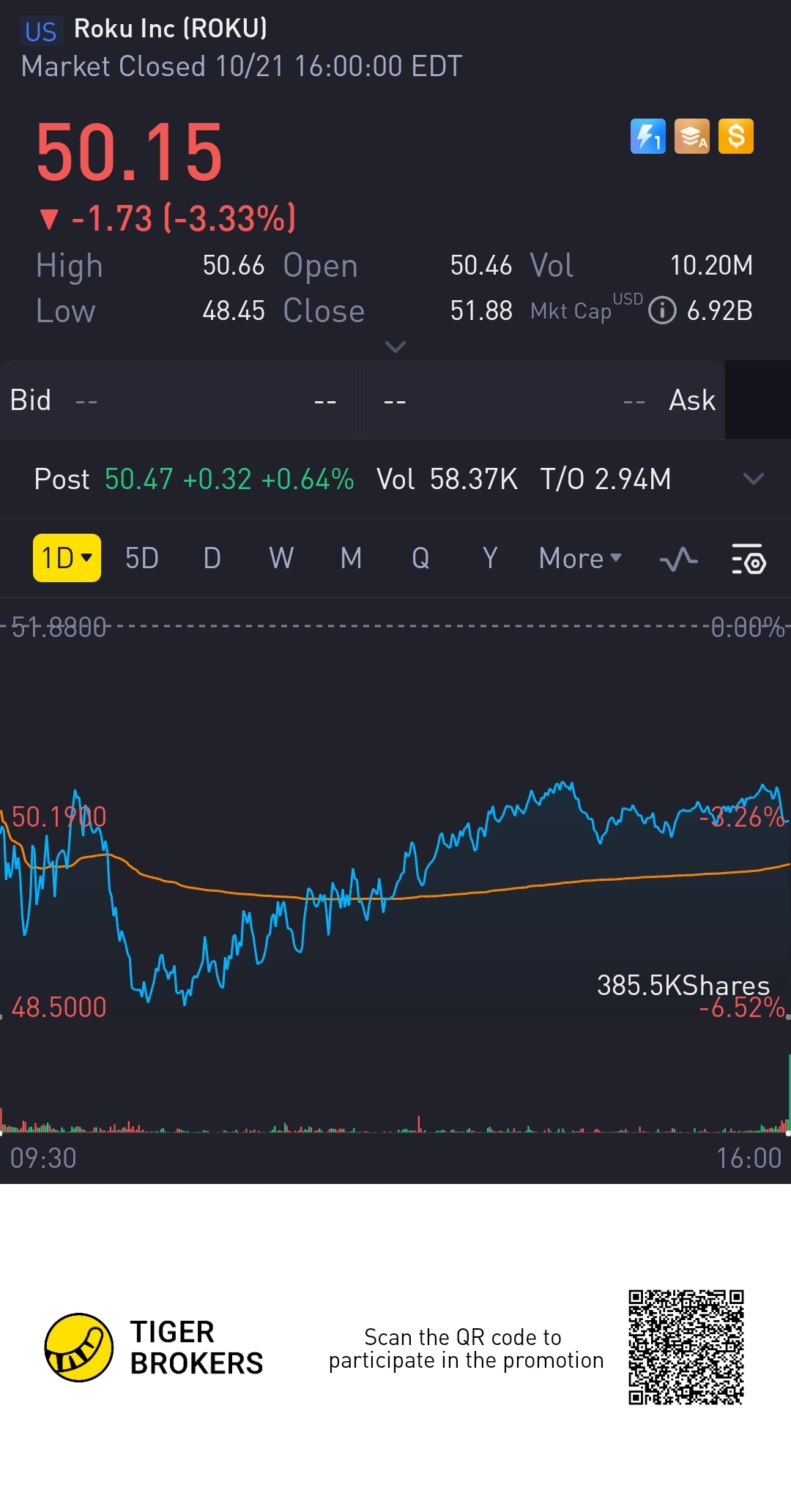This screenshot has width=791, height=1512.
Task: Tap the 385.5KShares volume label
Action: (x=683, y=985)
